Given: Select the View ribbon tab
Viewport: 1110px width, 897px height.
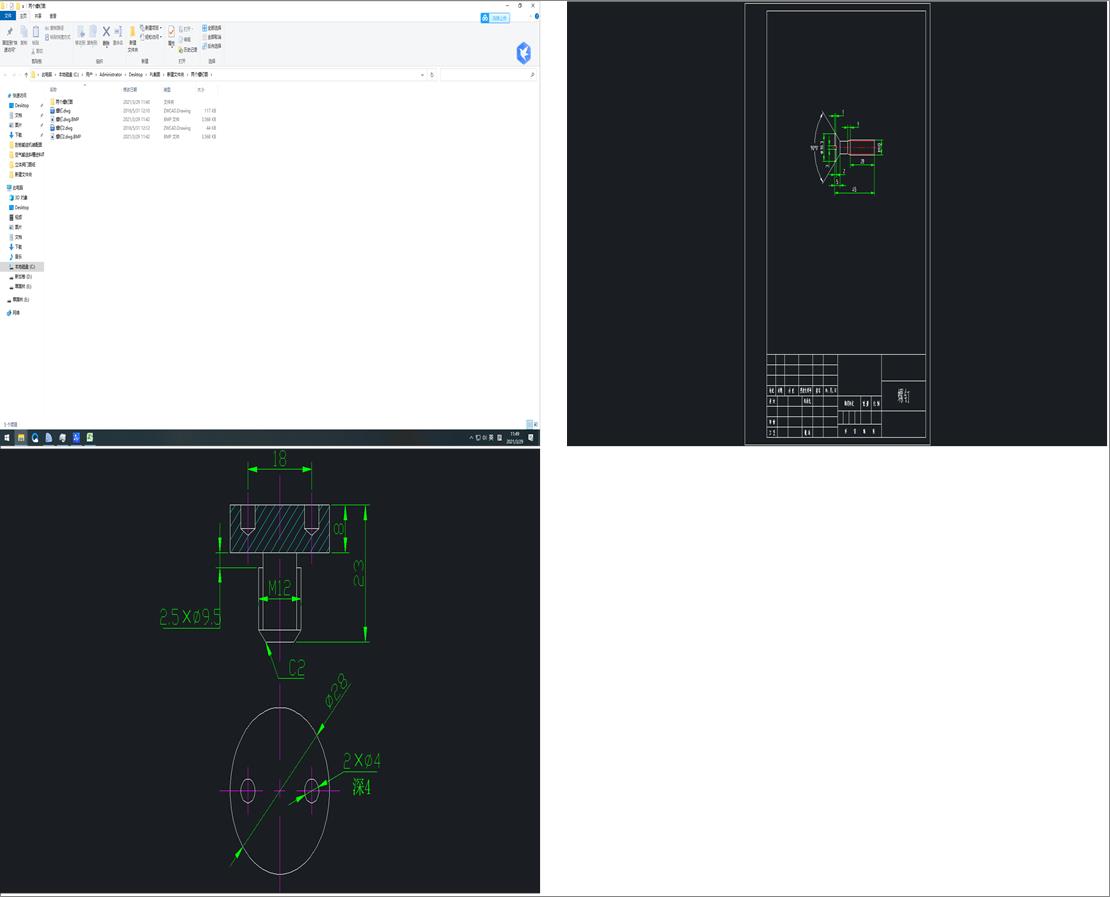Looking at the screenshot, I should tap(53, 16).
